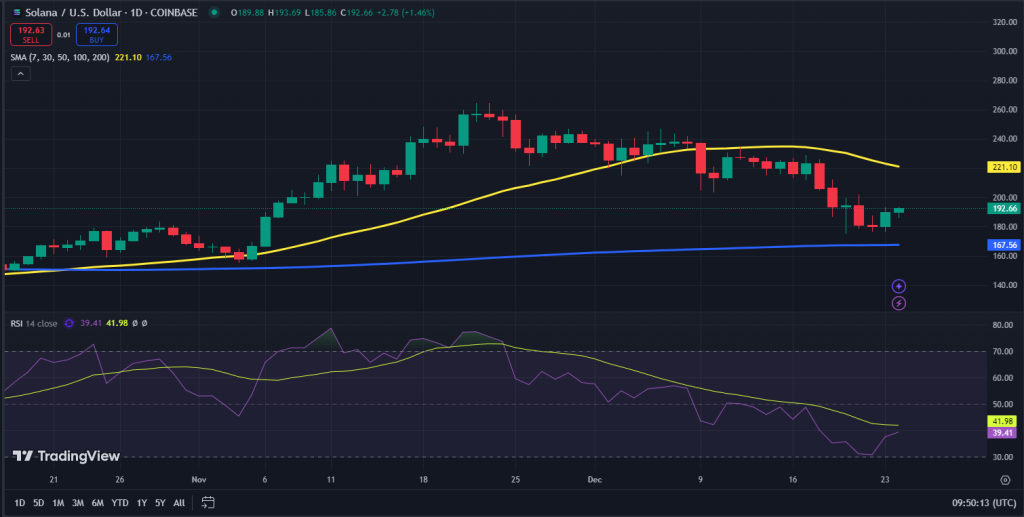
Task: Click the SELL 192.63 button
Action: [31, 34]
